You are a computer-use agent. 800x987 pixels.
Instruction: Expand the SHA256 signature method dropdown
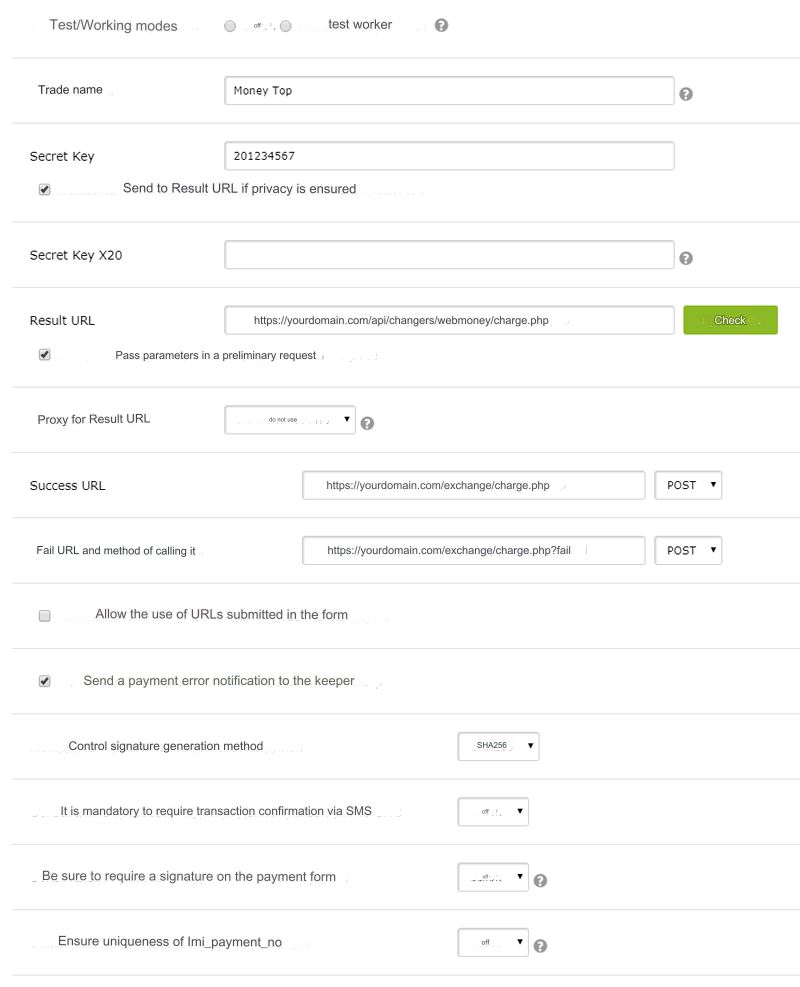pos(498,746)
